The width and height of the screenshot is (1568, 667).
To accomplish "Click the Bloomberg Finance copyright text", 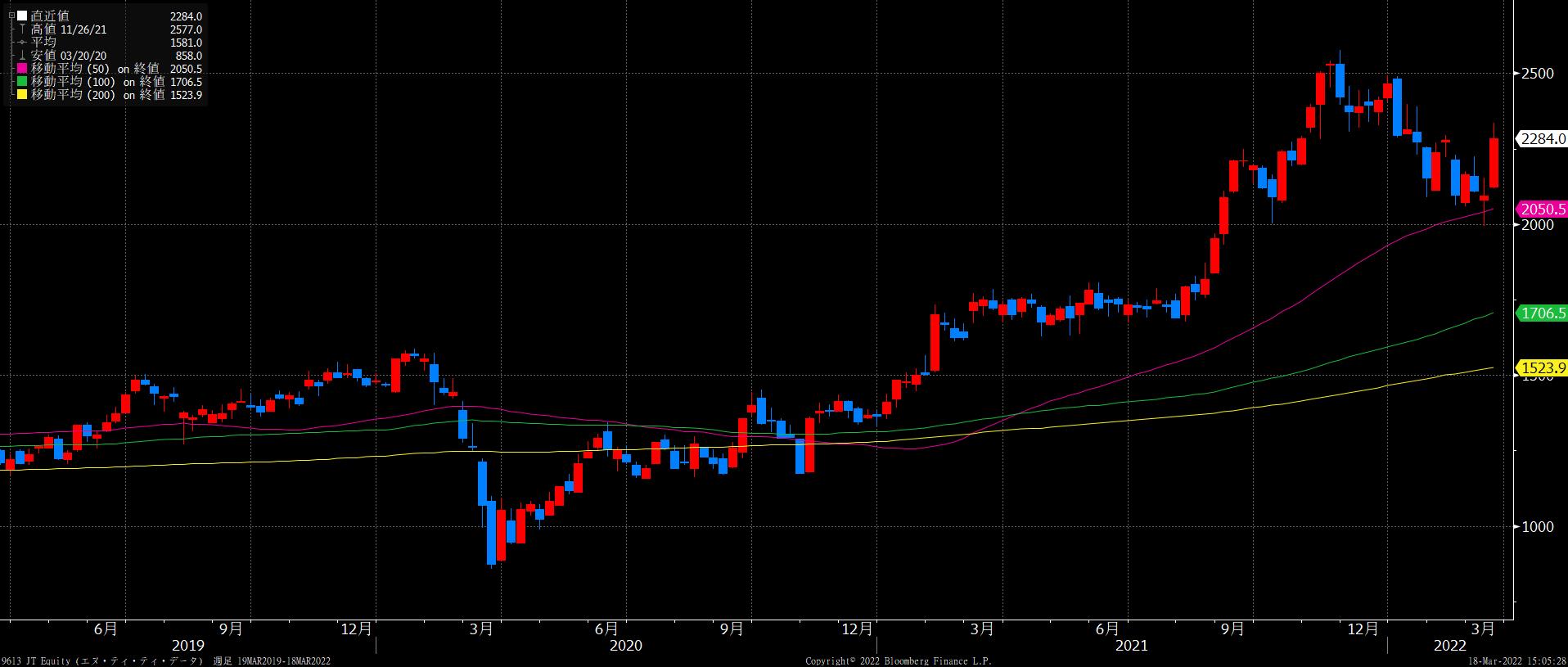I will pos(898,660).
